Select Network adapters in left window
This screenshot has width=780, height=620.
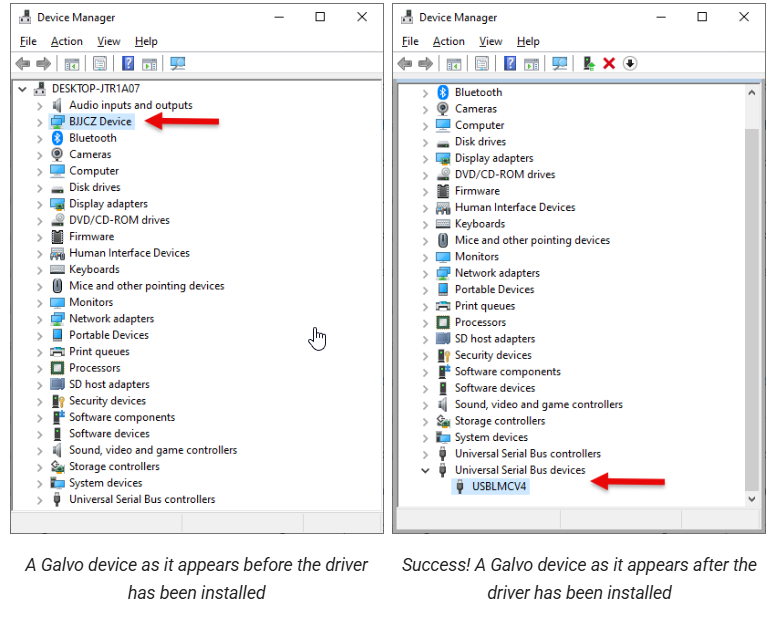(111, 318)
